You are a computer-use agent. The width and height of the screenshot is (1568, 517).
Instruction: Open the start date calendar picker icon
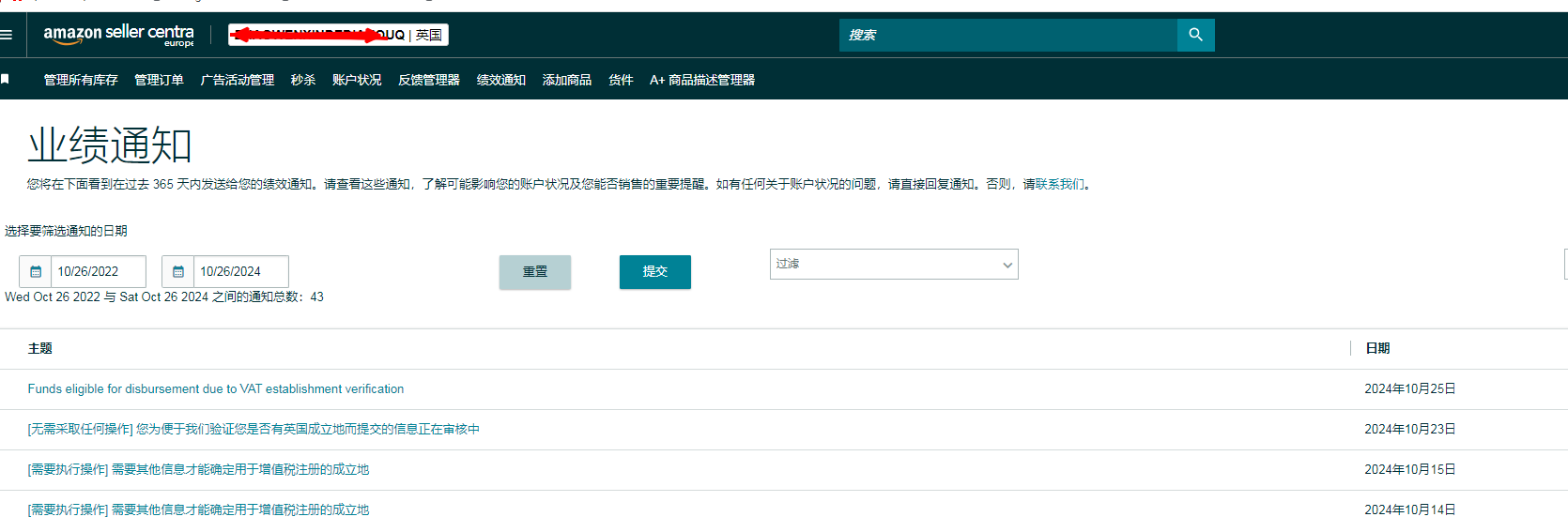[x=36, y=271]
